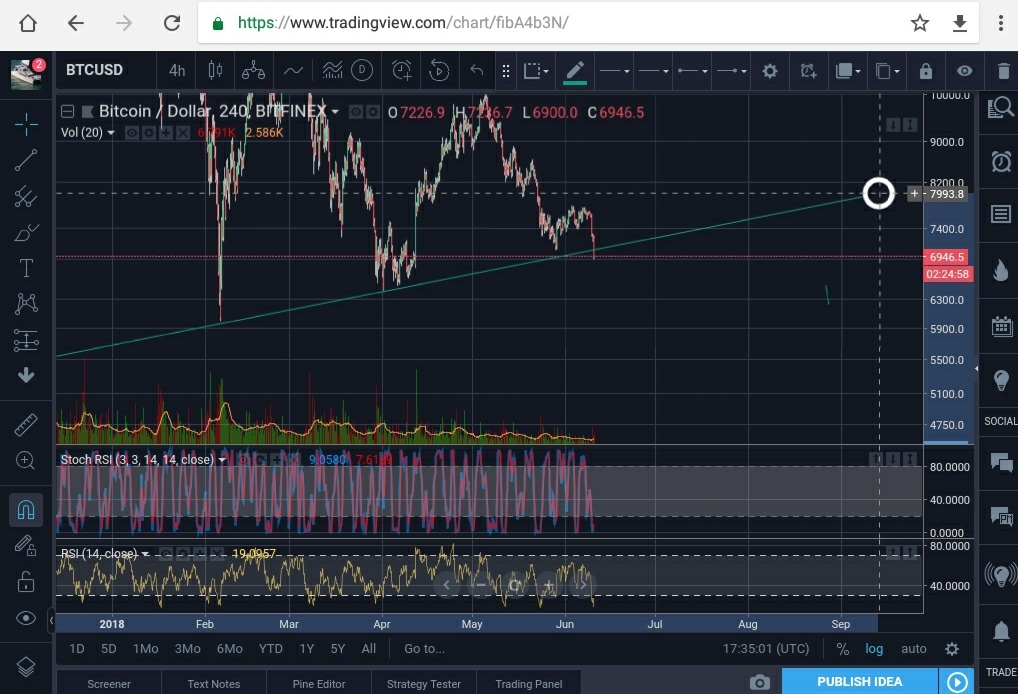Expand the RSI (14, close) dropdown

coord(145,554)
